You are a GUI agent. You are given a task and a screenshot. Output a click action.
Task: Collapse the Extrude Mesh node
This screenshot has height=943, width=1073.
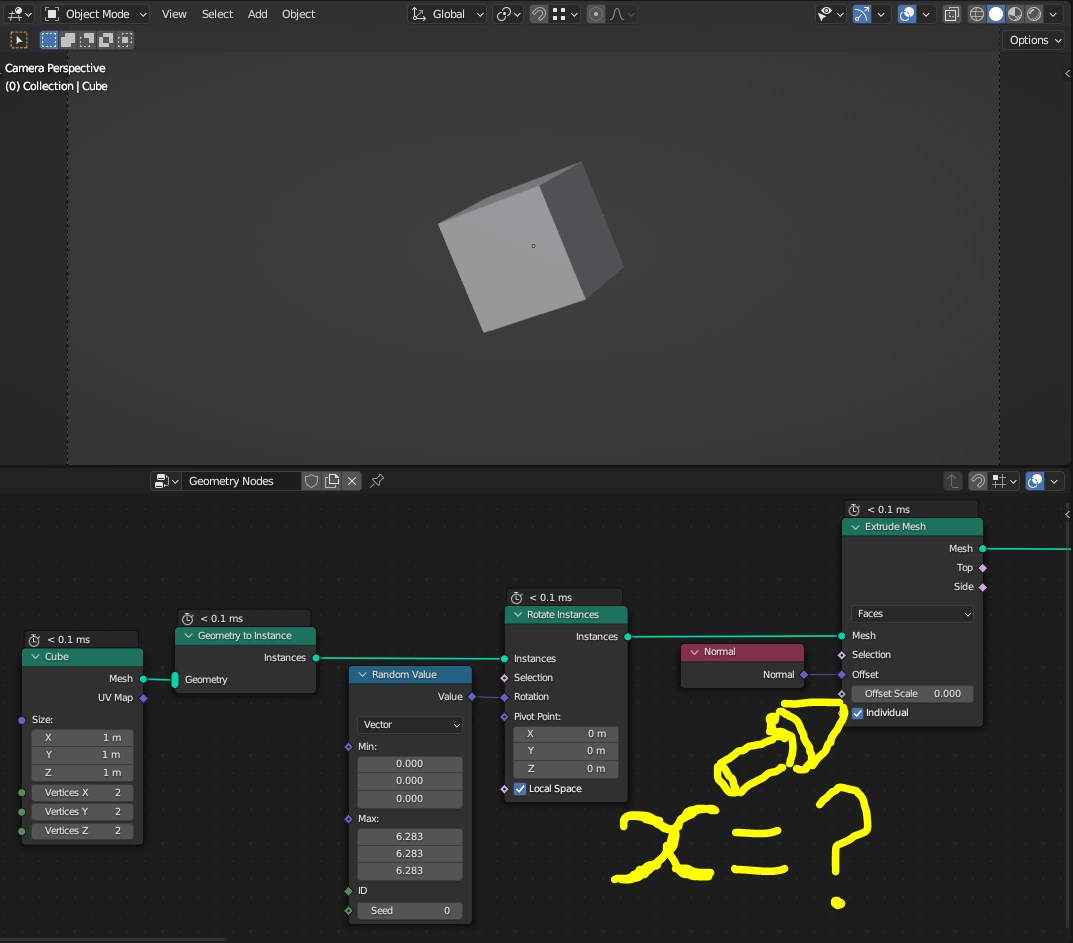pos(855,527)
